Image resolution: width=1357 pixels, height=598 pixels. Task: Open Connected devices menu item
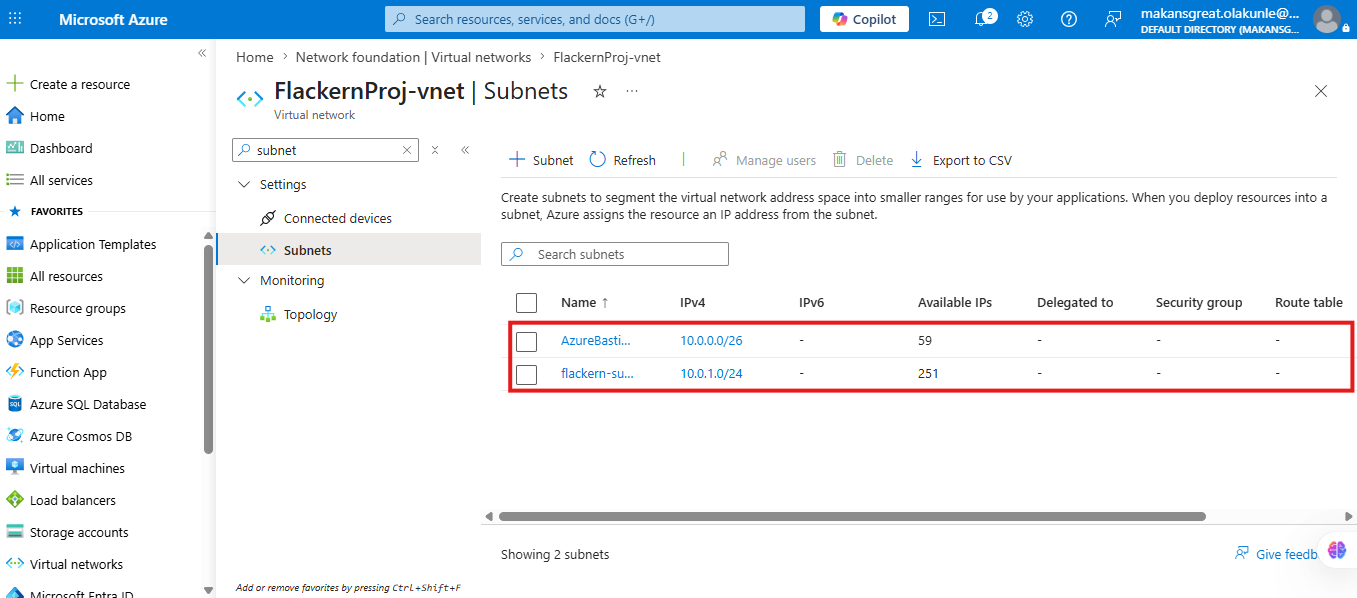[338, 218]
